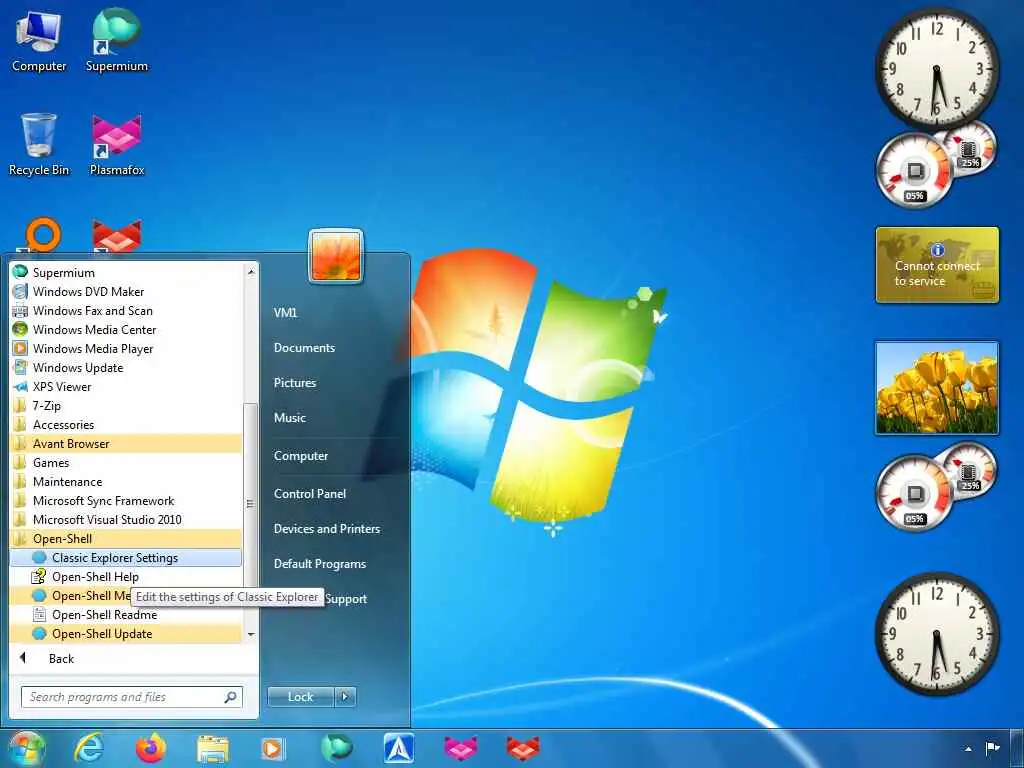This screenshot has width=1024, height=768.
Task: Click the magnifier icon in the search box
Action: [231, 697]
